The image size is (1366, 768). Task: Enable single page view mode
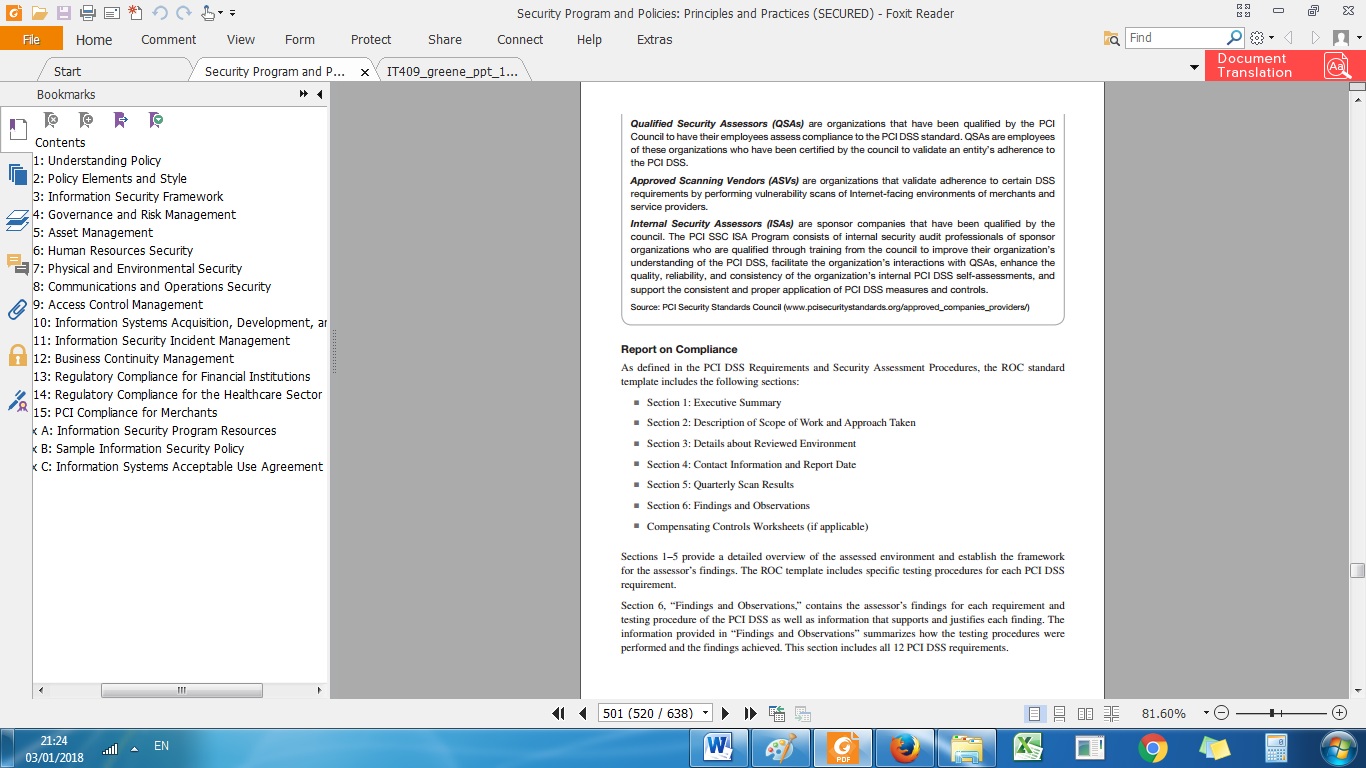pyautogui.click(x=1034, y=713)
